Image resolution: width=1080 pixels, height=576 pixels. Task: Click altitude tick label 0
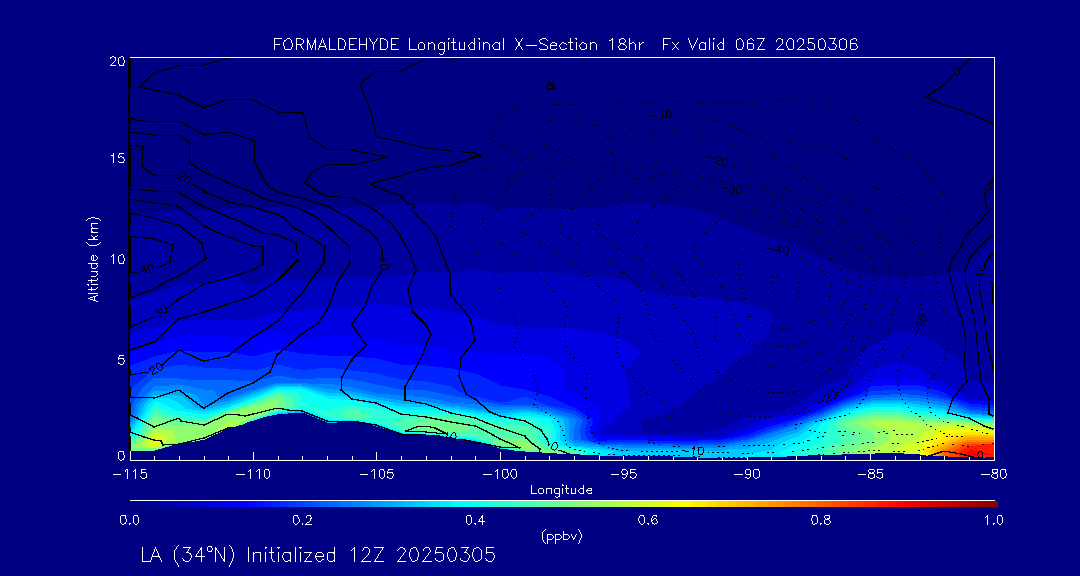coord(121,455)
